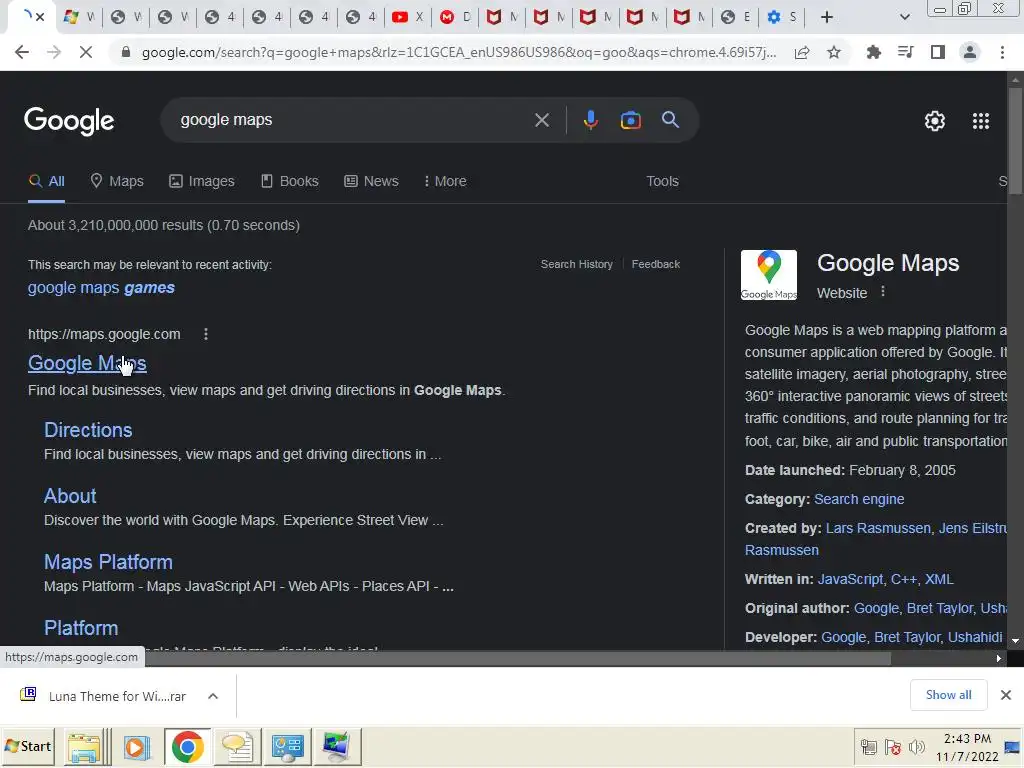1024x768 pixels.
Task: Search by image with the camera icon
Action: (630, 120)
